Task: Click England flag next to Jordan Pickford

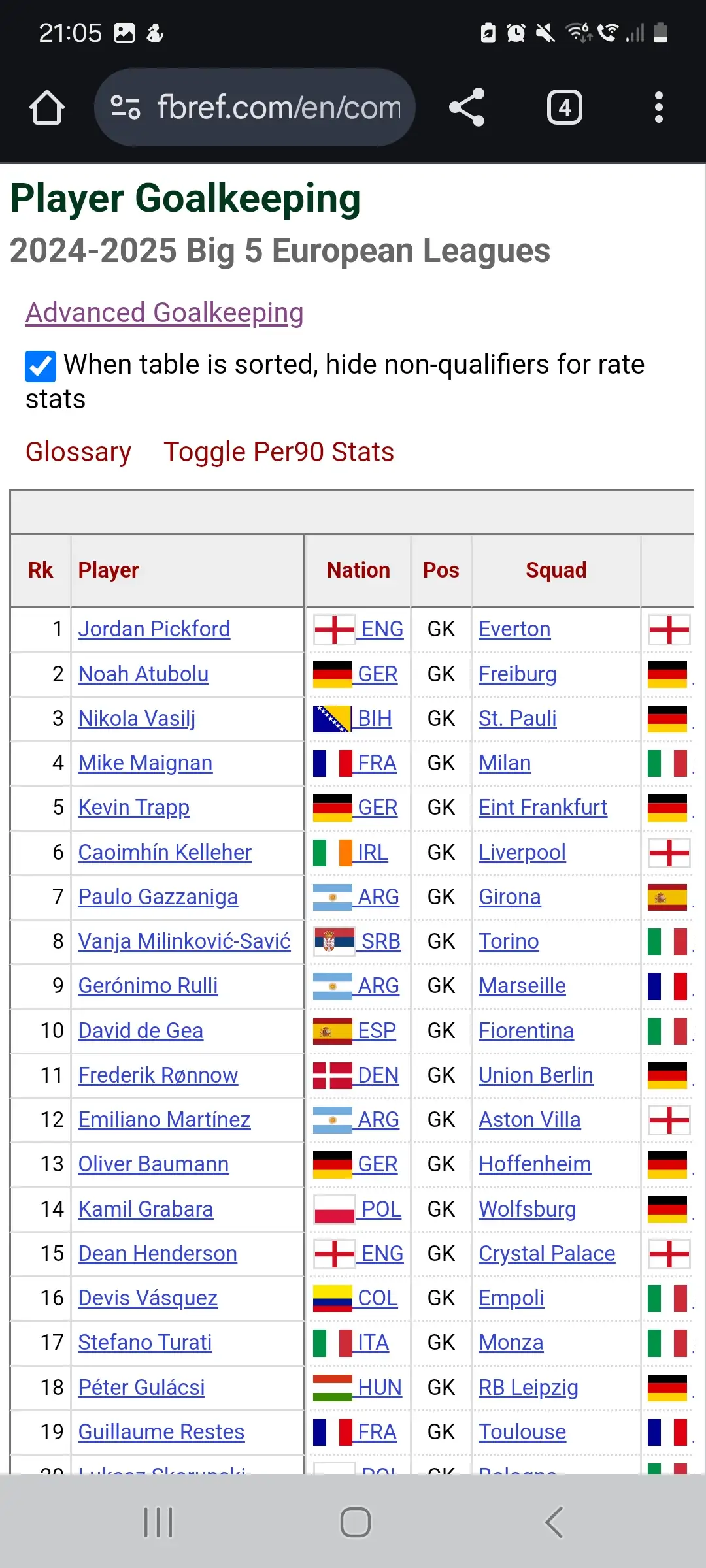Action: click(334, 630)
